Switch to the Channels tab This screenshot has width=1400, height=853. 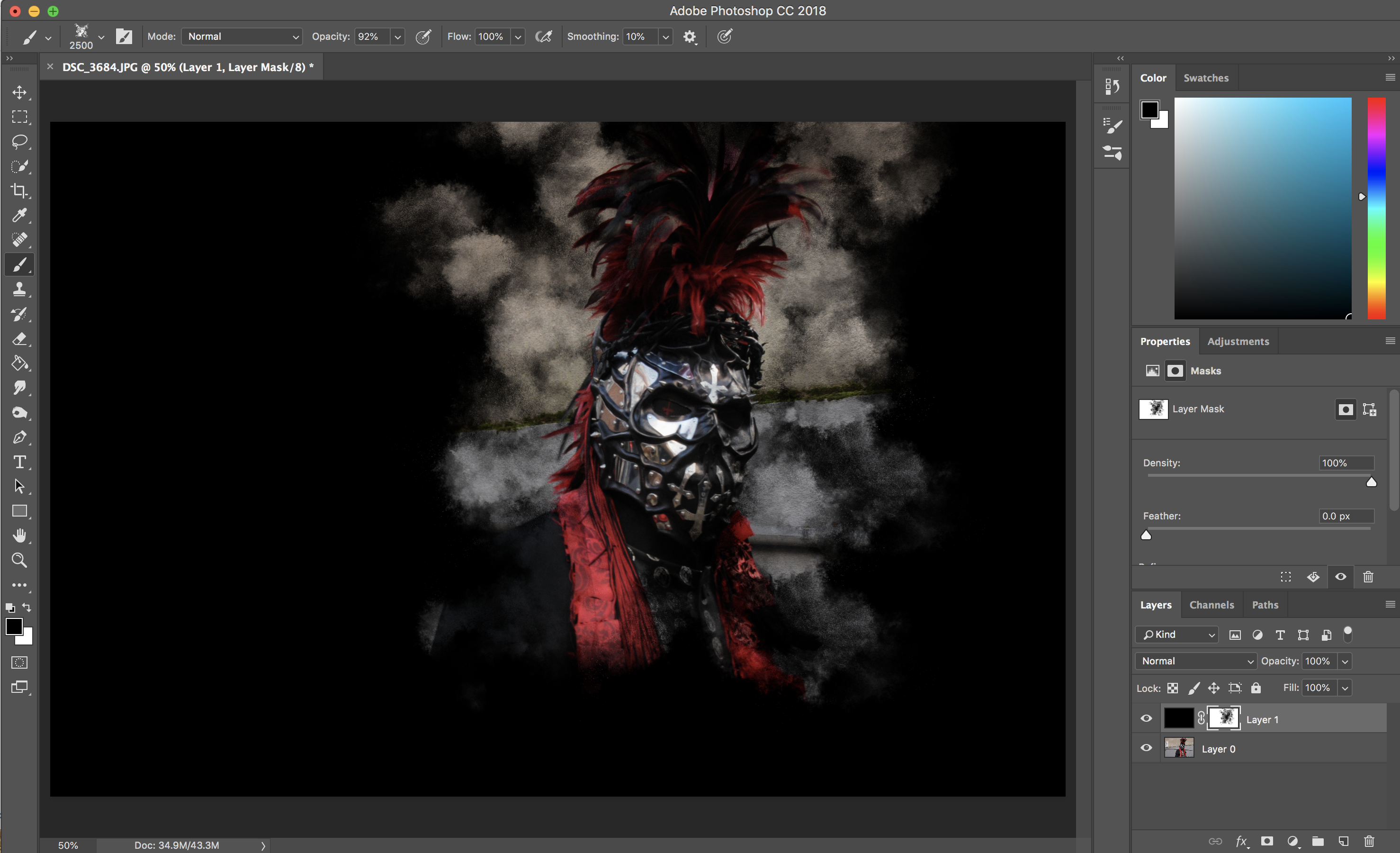(1212, 605)
